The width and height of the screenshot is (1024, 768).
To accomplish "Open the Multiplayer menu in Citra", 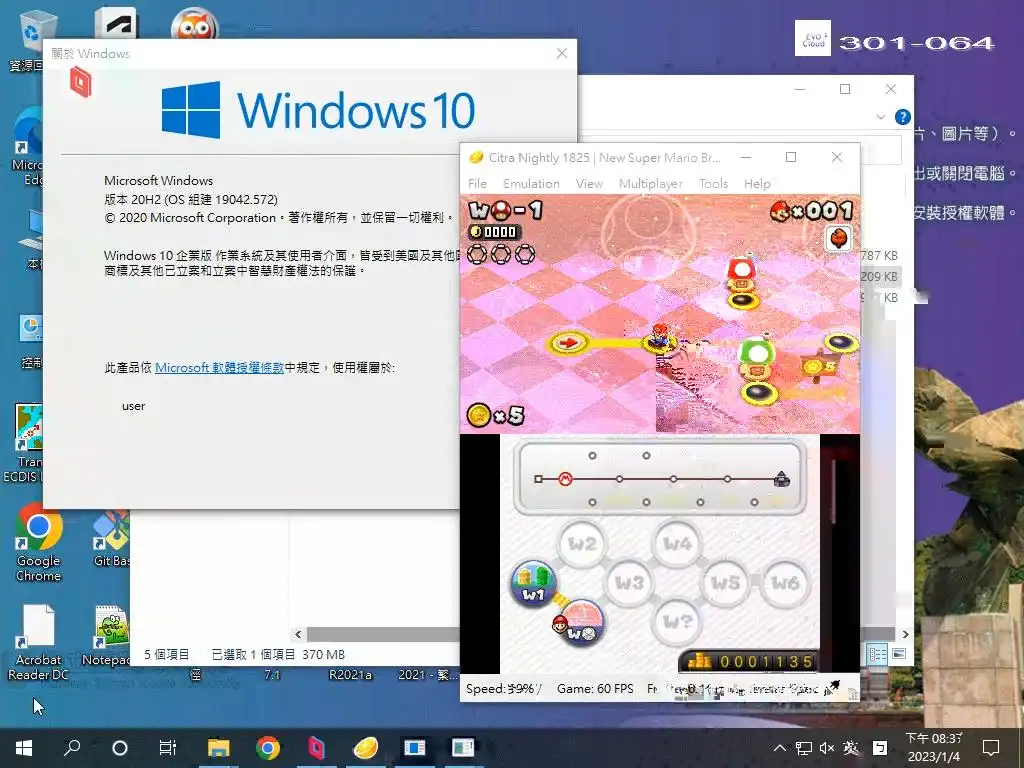I will pos(650,184).
